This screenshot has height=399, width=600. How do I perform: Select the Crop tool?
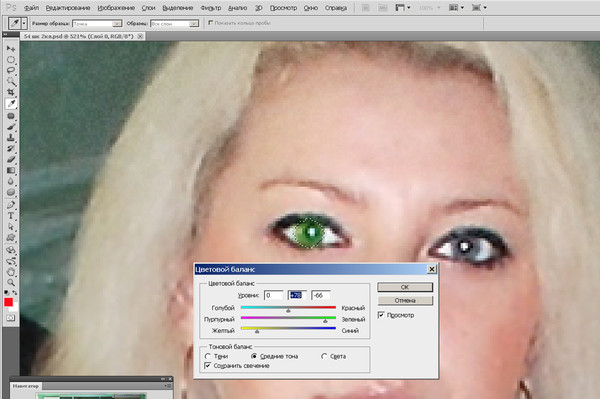pos(11,92)
